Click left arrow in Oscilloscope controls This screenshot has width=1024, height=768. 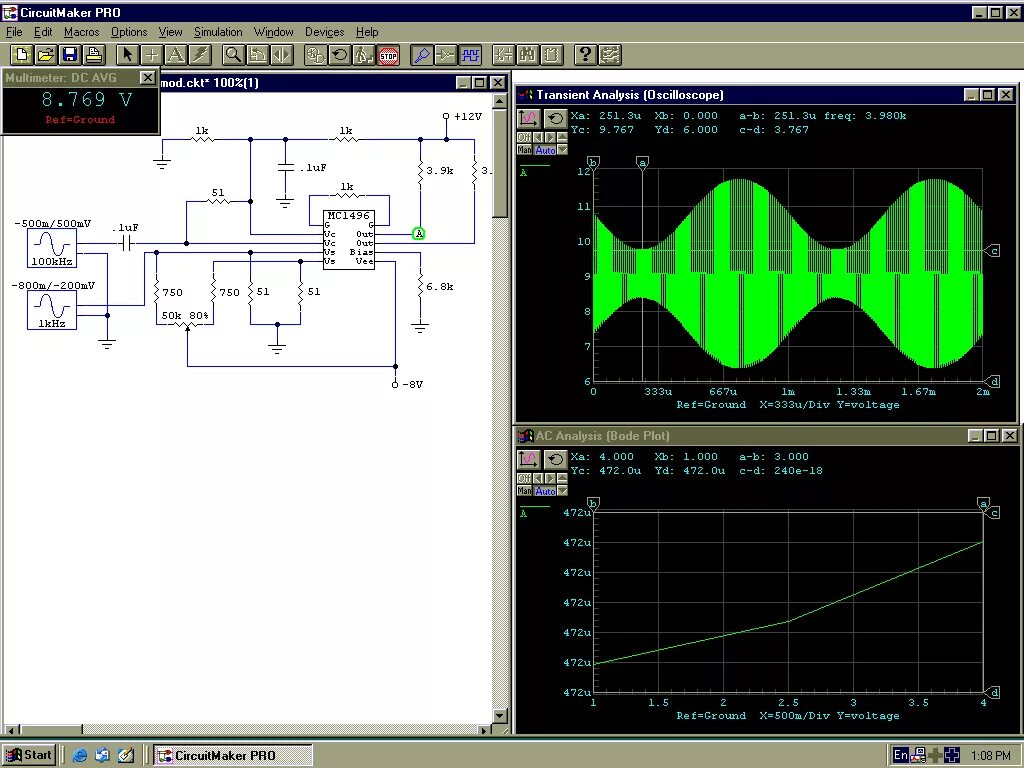coord(538,137)
